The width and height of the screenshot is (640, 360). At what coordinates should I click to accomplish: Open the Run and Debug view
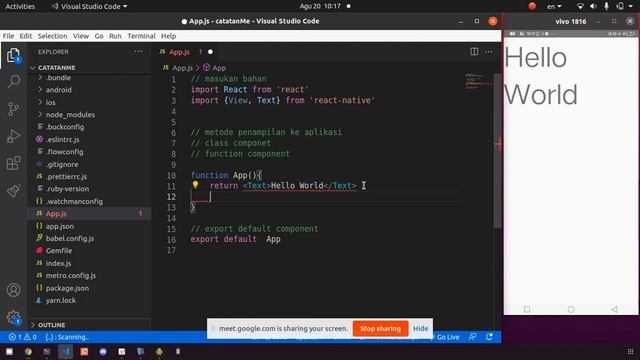click(x=13, y=136)
